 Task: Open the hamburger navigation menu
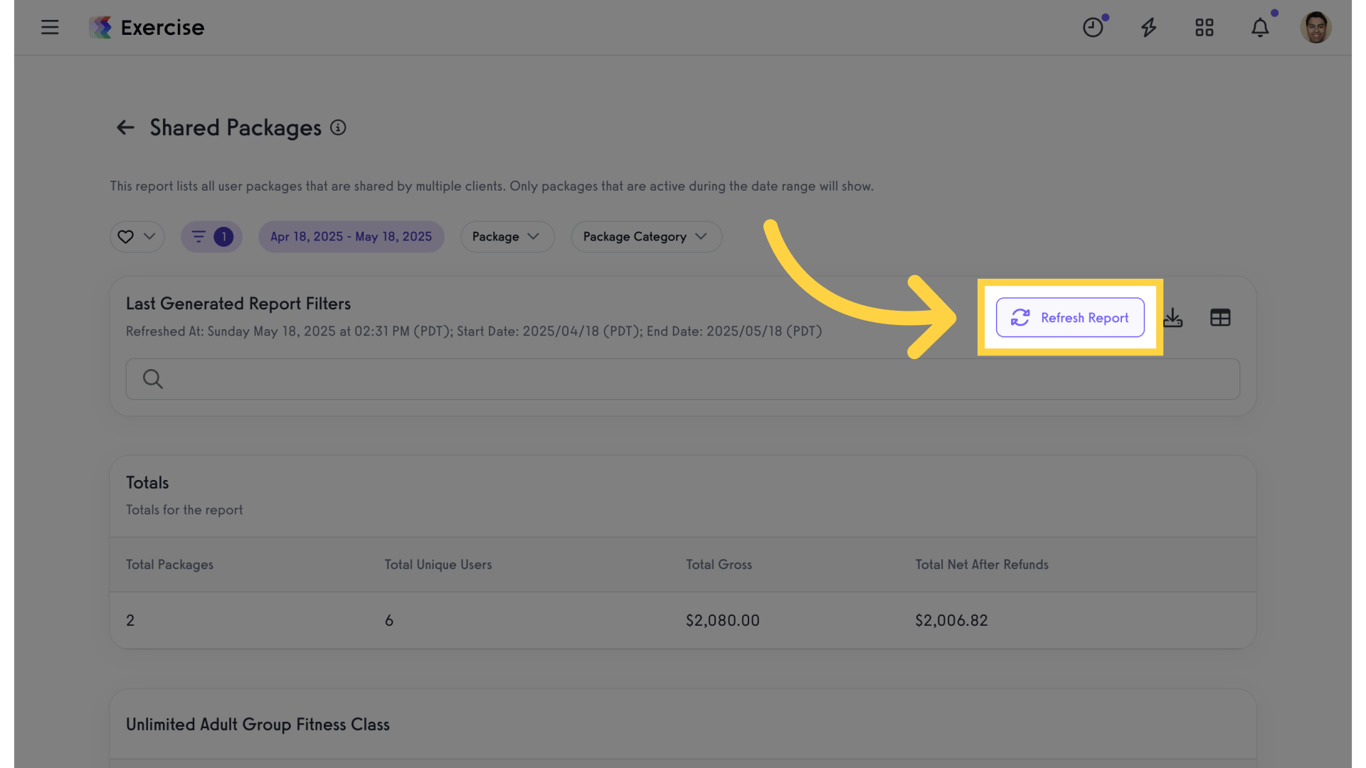(50, 27)
